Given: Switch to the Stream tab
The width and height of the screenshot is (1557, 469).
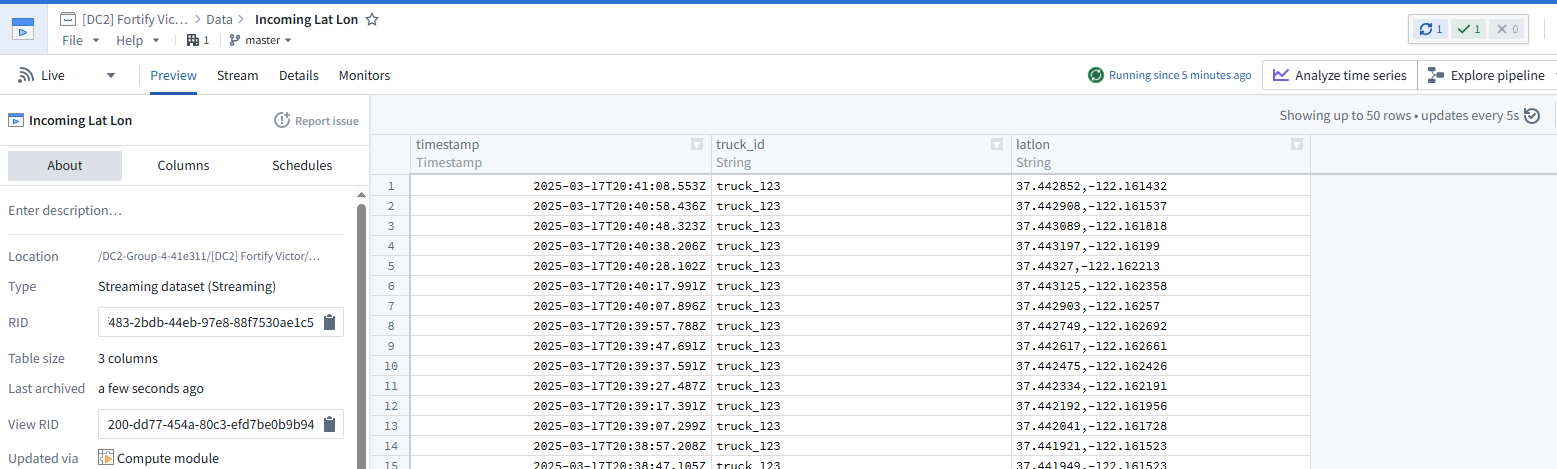Looking at the screenshot, I should (237, 75).
